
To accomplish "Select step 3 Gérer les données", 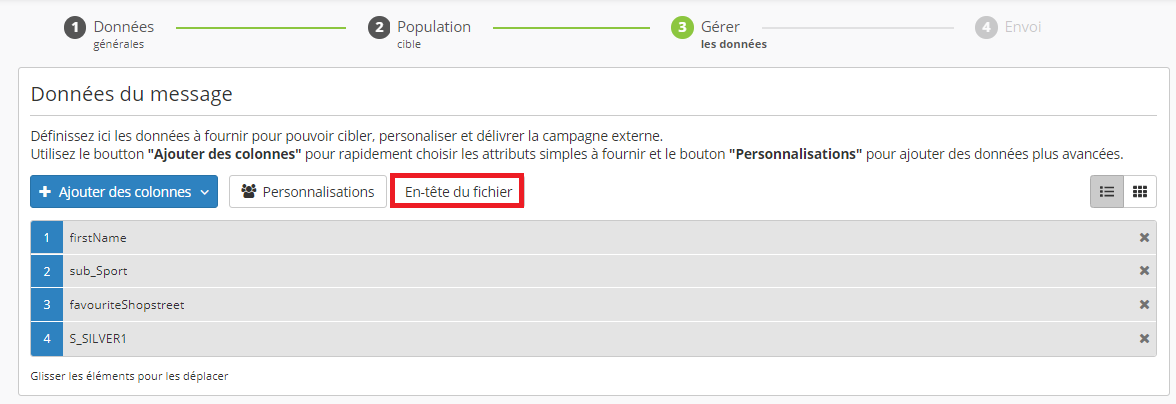I will tap(720, 32).
